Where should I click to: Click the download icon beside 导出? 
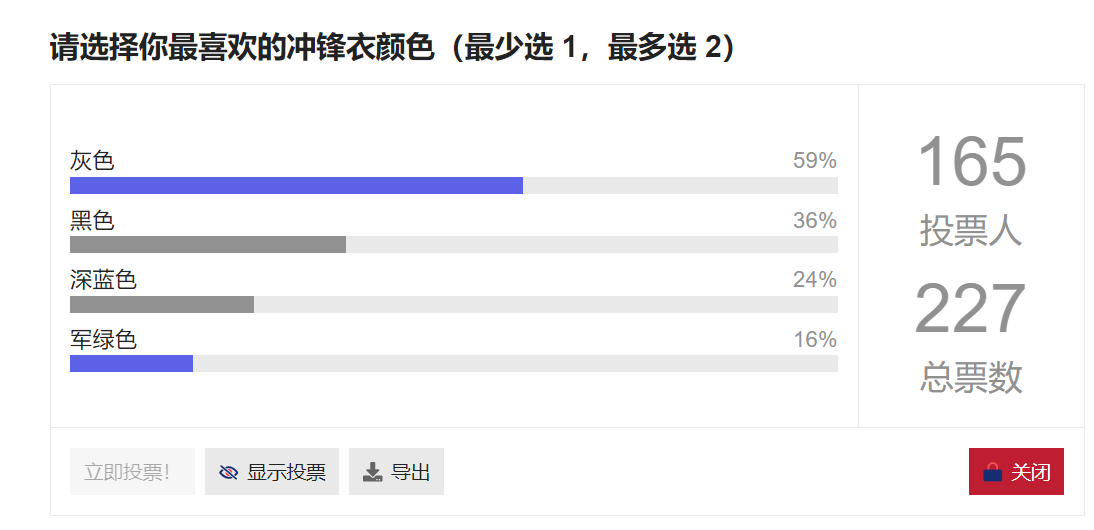[x=373, y=472]
